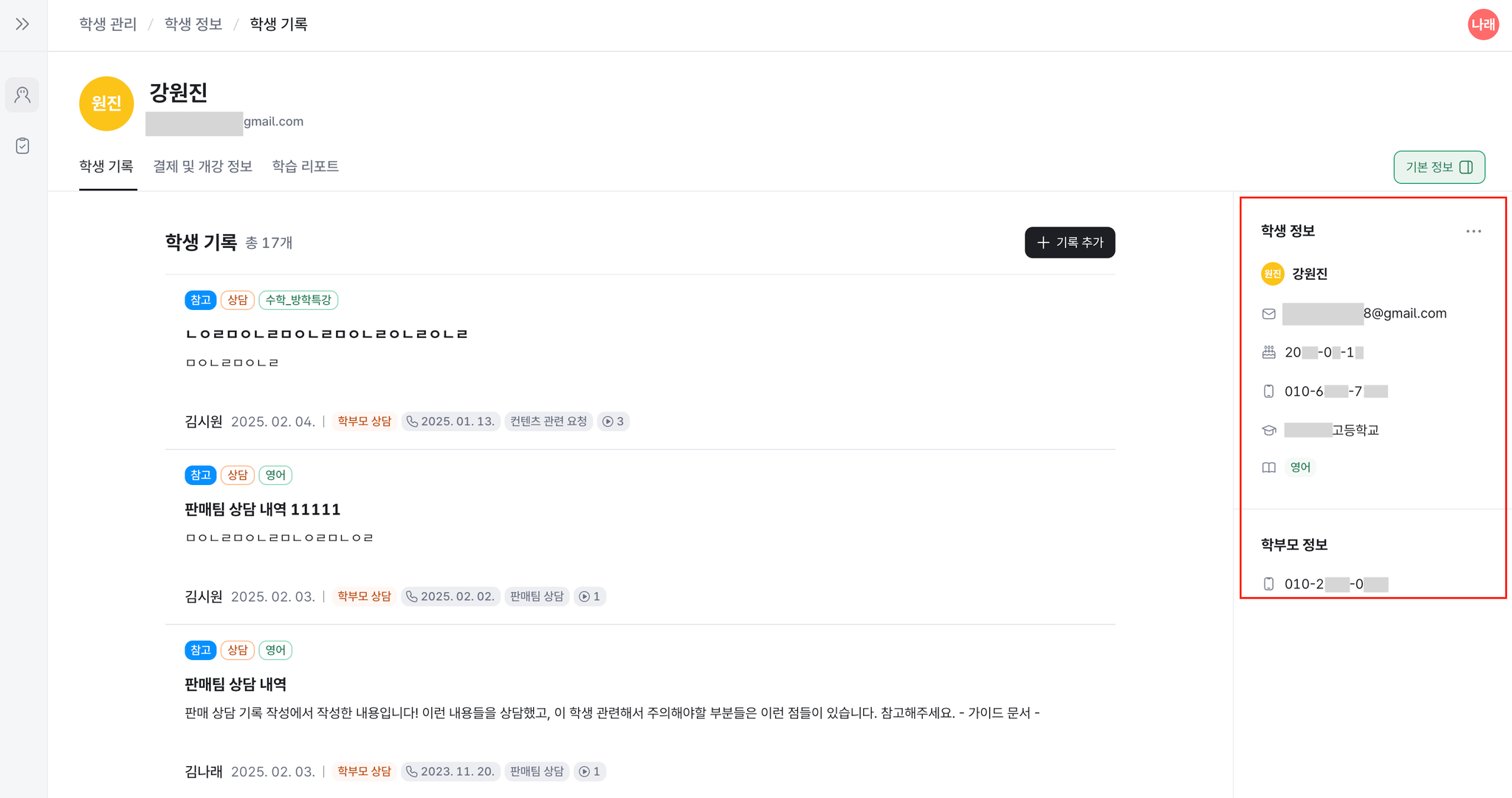
Task: Click the large 원진 profile avatar
Action: 106,103
